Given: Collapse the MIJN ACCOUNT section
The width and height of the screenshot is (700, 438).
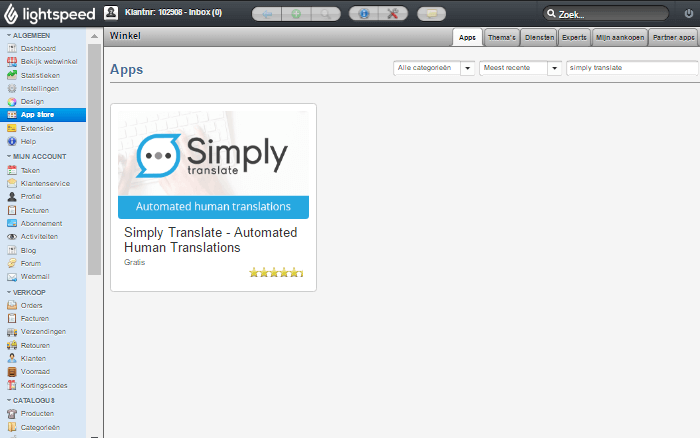Looking at the screenshot, I should click(x=36, y=157).
